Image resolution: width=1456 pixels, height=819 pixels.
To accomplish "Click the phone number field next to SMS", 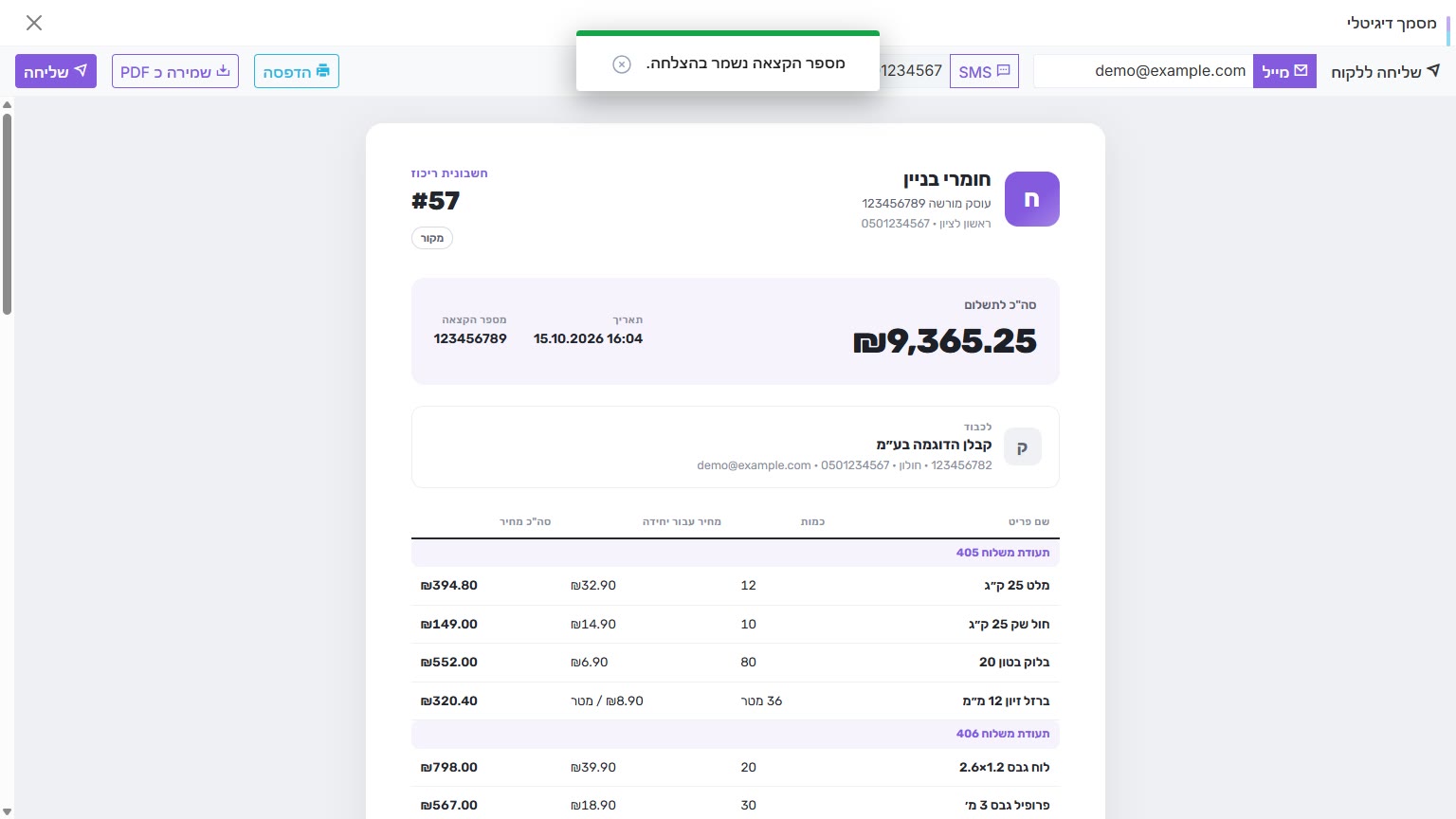I will (x=914, y=71).
